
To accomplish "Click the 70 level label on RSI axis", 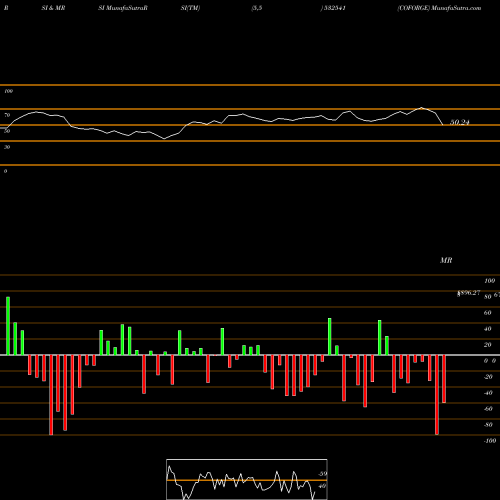I will coord(7,115).
